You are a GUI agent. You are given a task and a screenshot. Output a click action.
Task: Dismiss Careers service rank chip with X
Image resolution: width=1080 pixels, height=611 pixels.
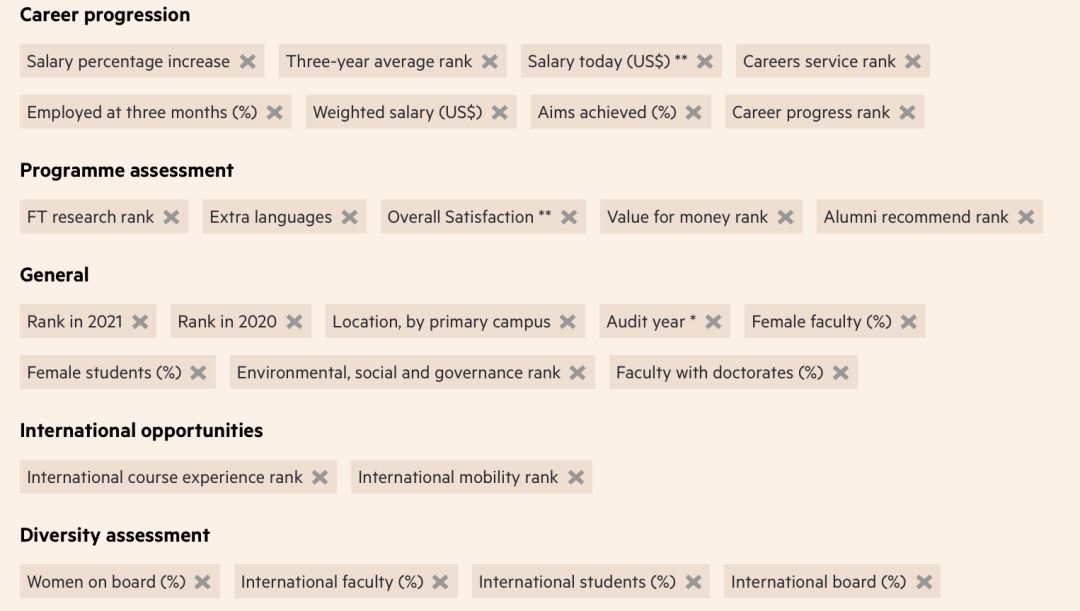coord(913,61)
